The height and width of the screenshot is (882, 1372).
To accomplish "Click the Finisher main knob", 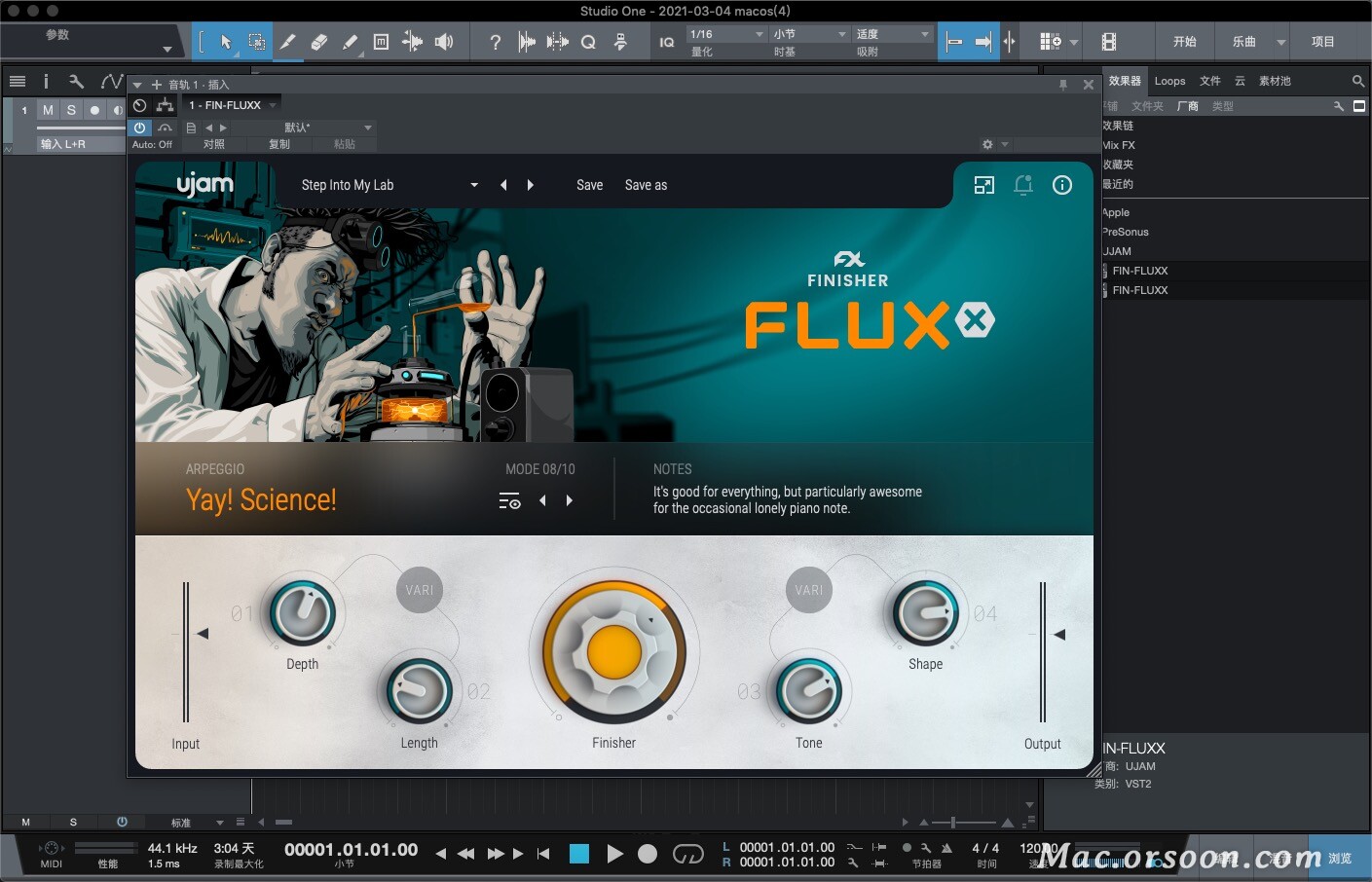I will [614, 651].
